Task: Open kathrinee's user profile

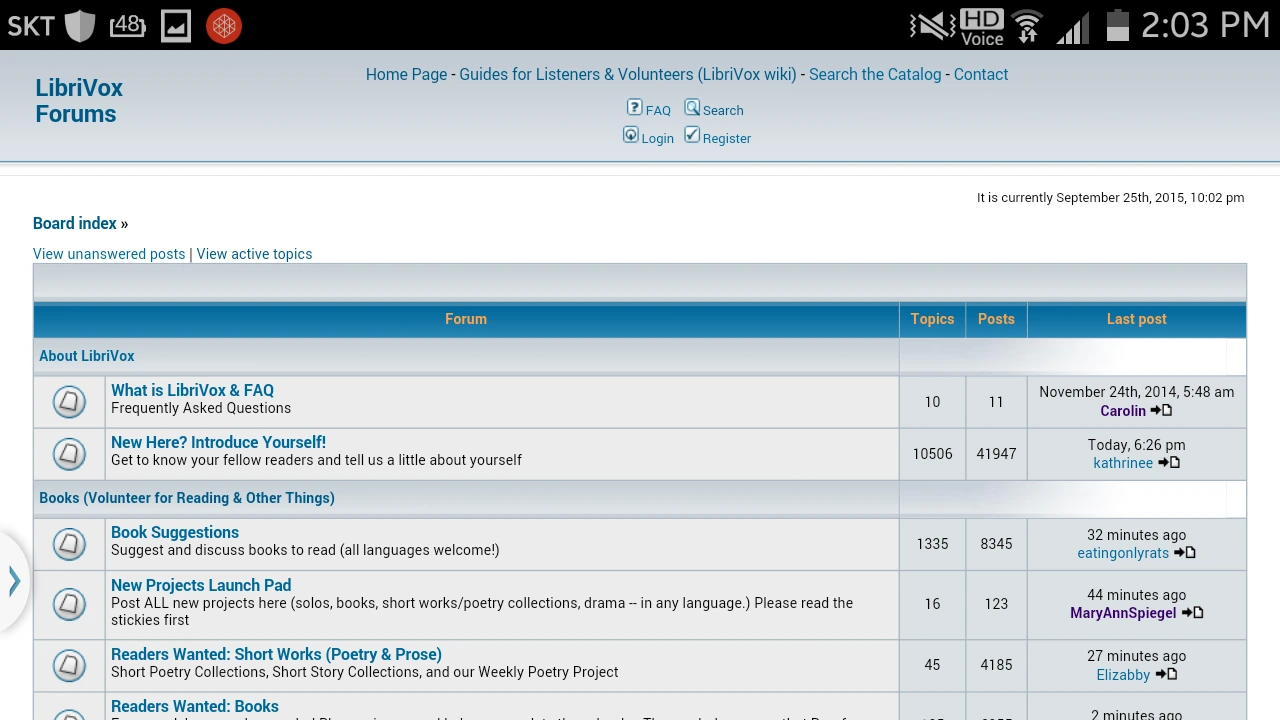Action: tap(1123, 463)
